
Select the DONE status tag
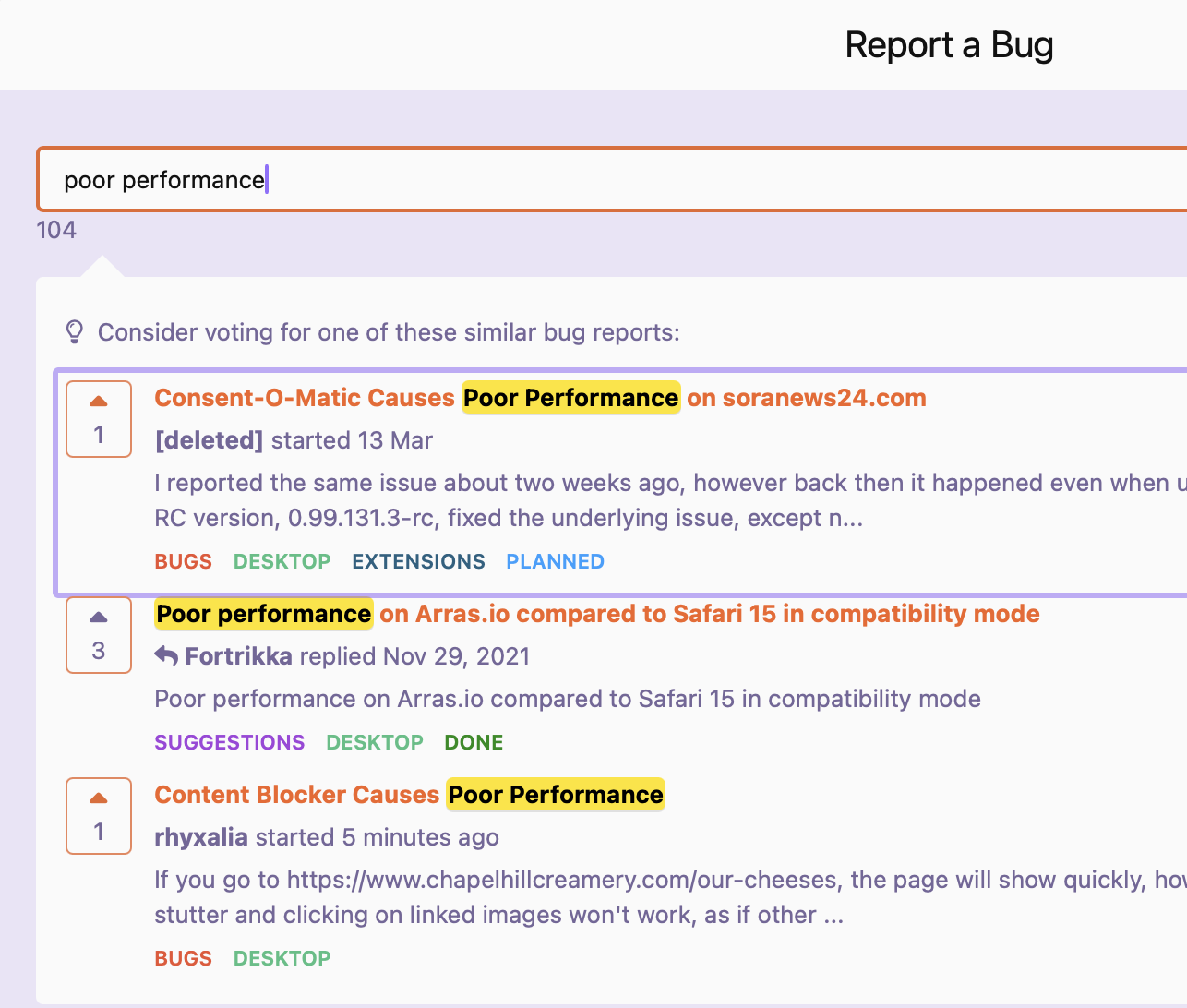[474, 742]
